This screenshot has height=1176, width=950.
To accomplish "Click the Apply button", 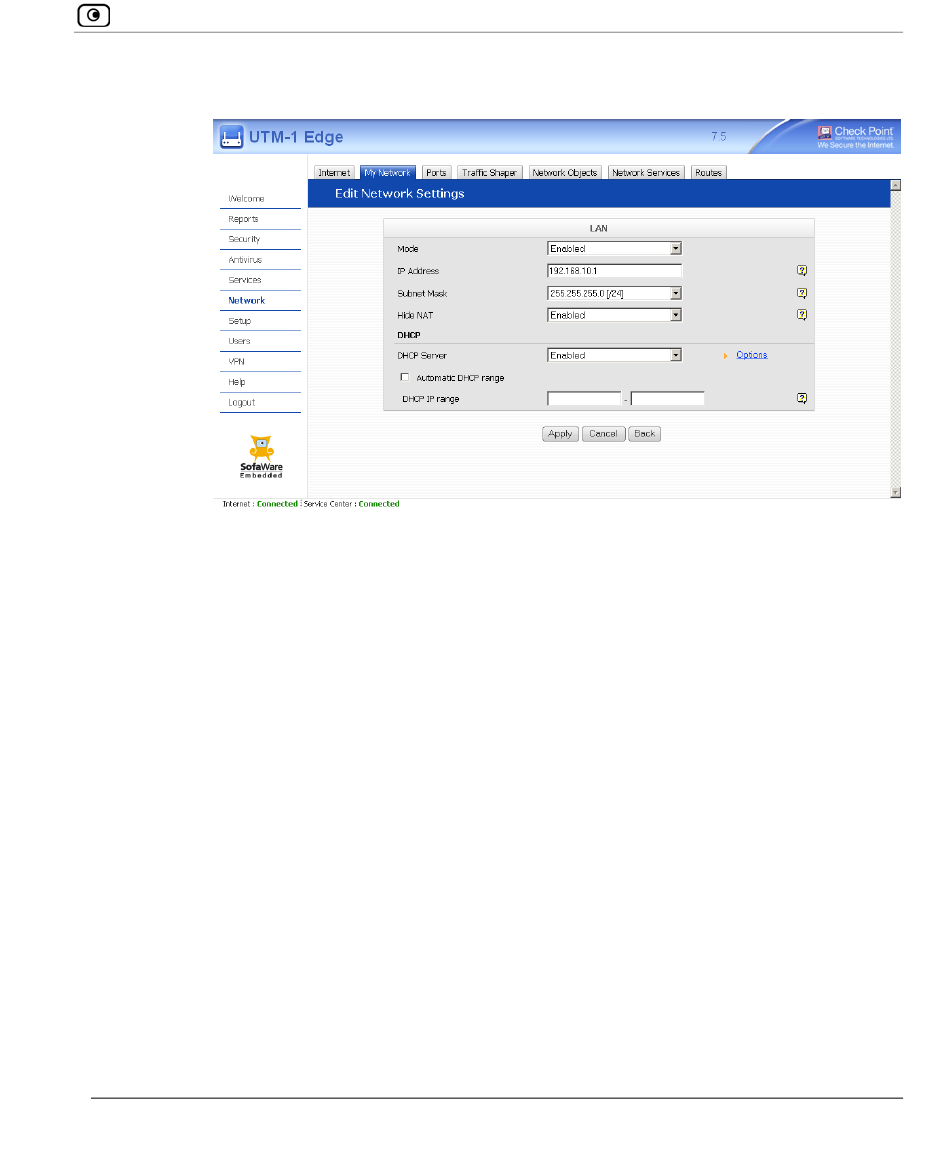I will [x=560, y=434].
